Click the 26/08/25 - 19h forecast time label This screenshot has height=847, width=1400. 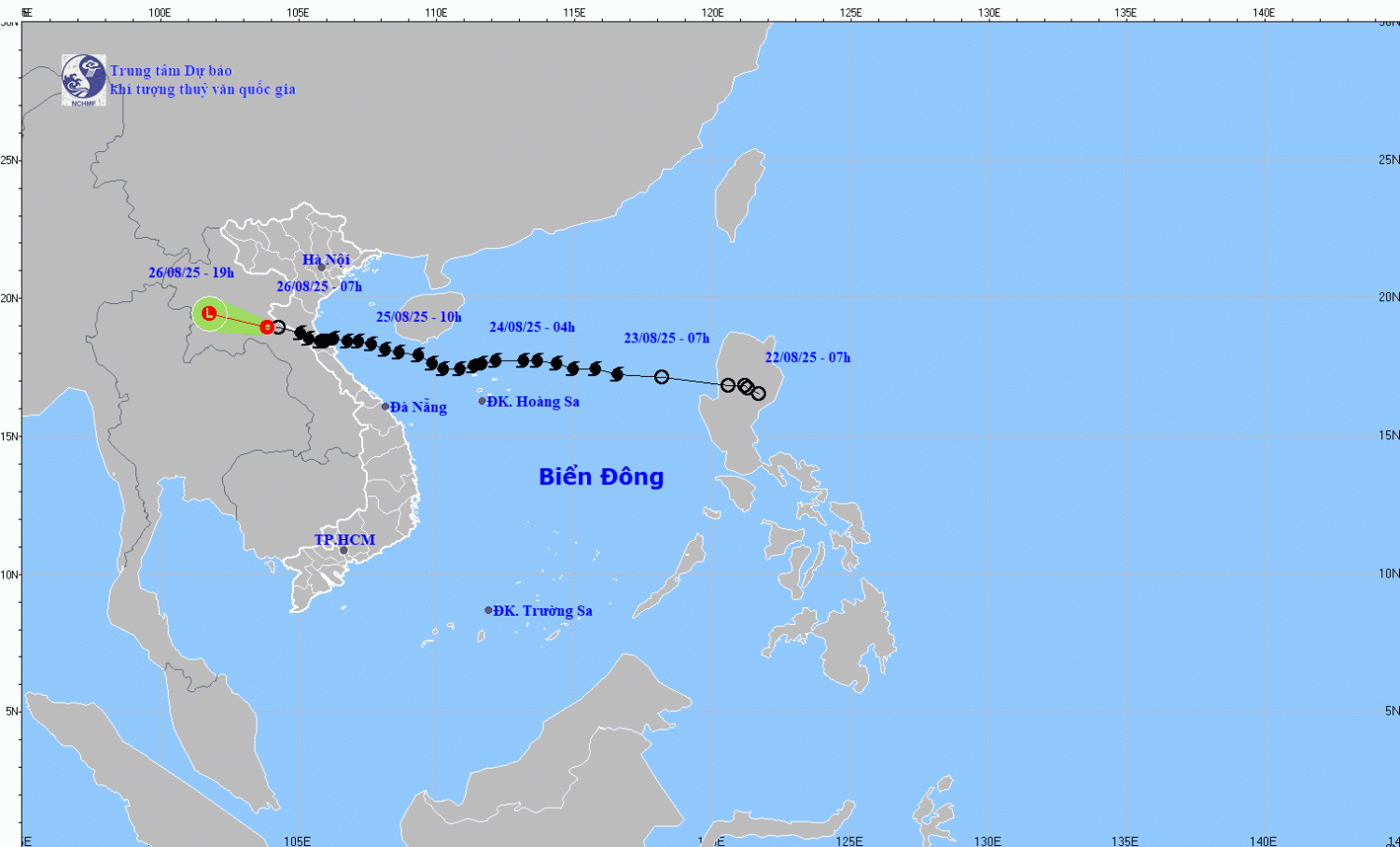[190, 272]
